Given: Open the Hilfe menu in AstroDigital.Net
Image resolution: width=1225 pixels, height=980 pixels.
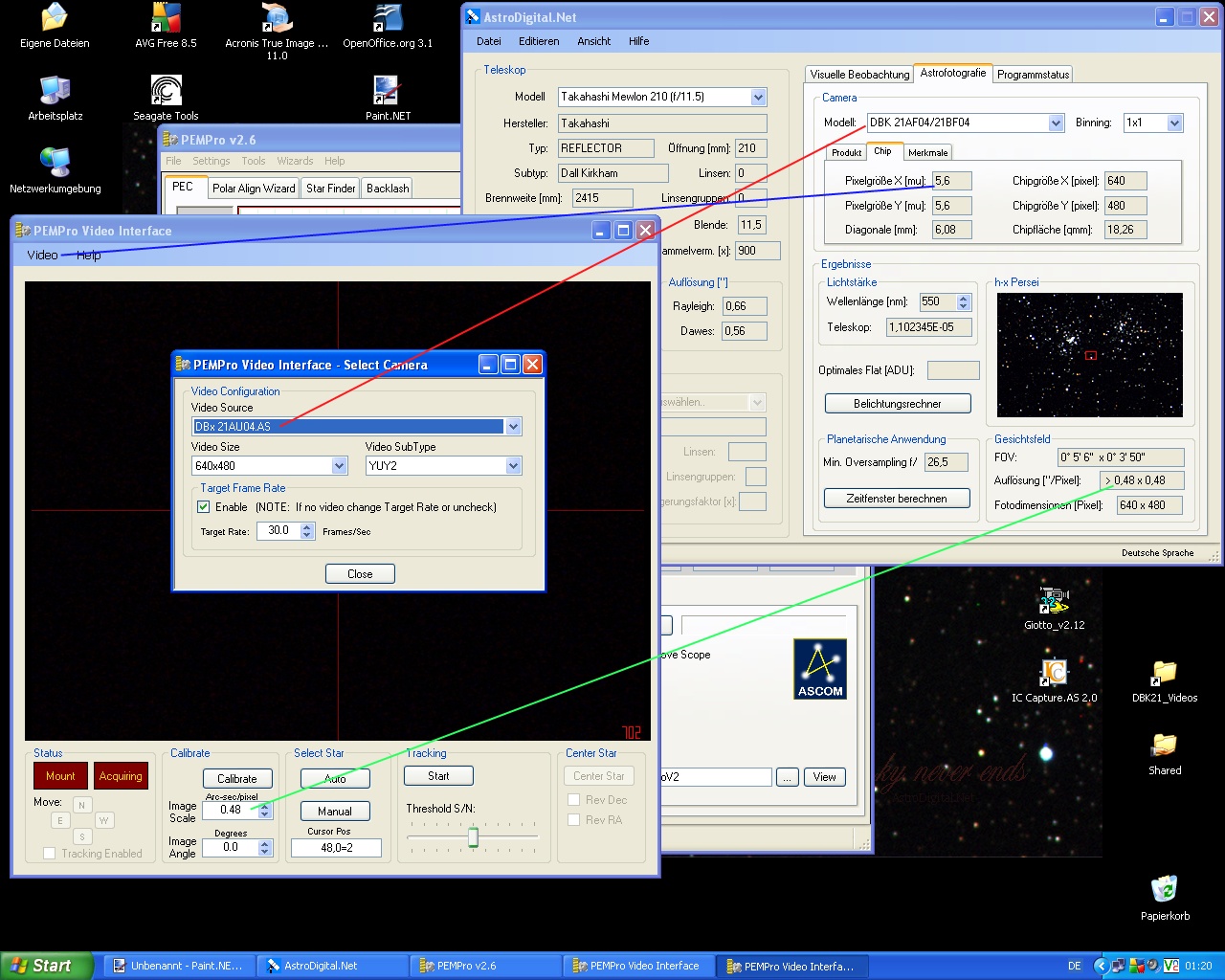Looking at the screenshot, I should coord(639,41).
